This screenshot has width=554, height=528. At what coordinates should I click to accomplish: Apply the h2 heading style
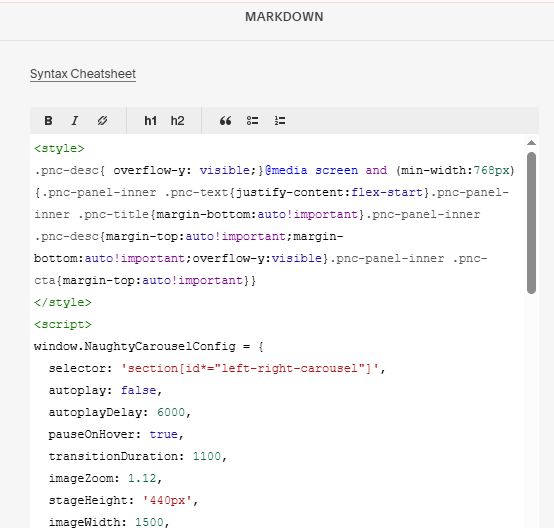[x=177, y=121]
